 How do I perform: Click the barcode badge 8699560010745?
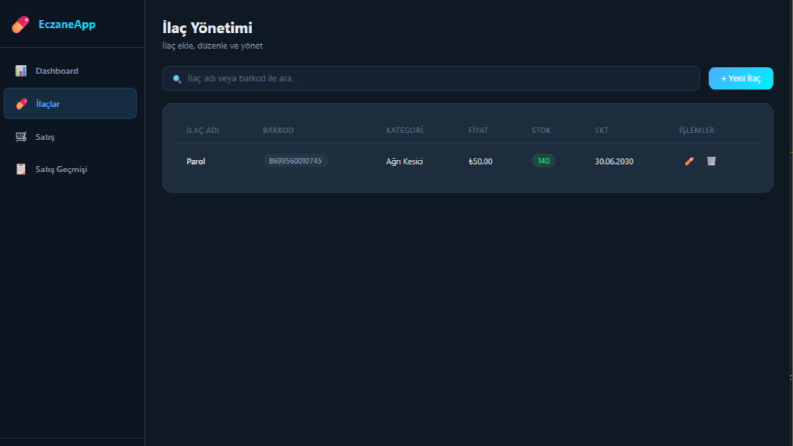pos(295,161)
